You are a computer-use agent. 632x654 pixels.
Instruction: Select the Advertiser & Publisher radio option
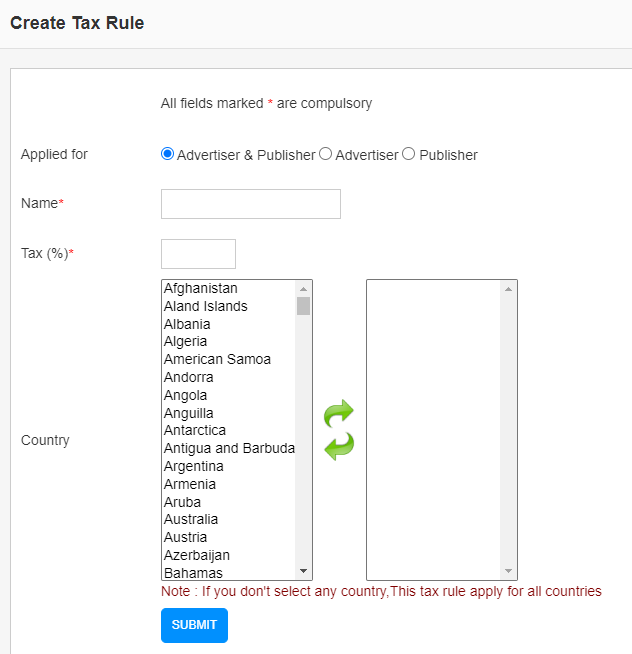tap(167, 154)
